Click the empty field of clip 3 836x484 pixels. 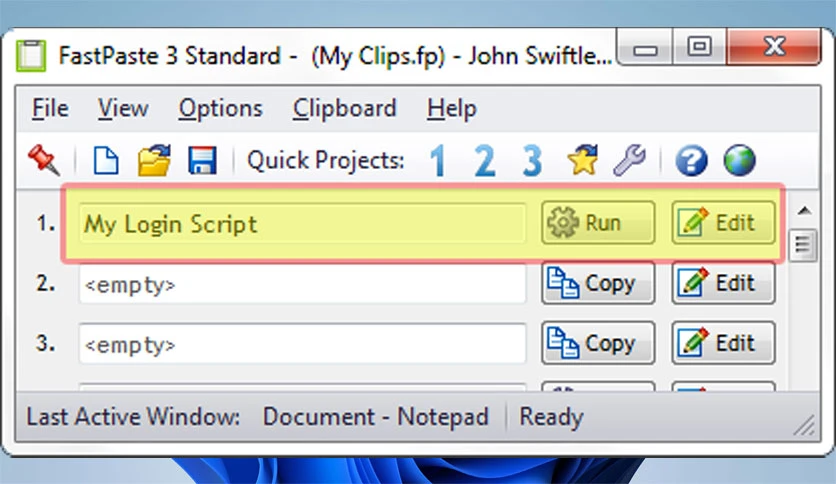click(302, 344)
